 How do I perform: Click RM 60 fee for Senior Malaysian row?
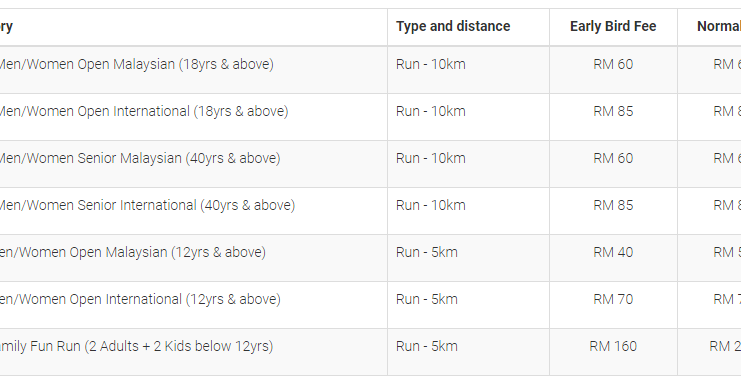tap(613, 158)
